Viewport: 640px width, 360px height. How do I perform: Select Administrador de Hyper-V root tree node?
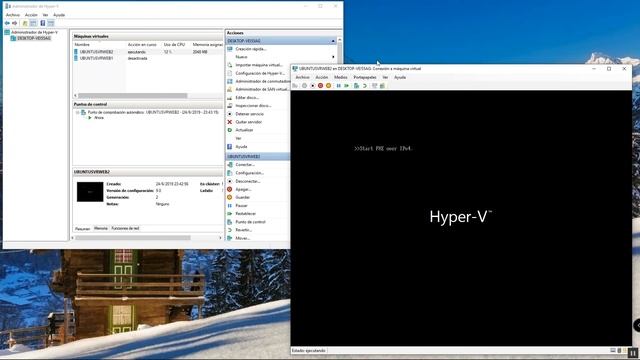click(x=34, y=32)
